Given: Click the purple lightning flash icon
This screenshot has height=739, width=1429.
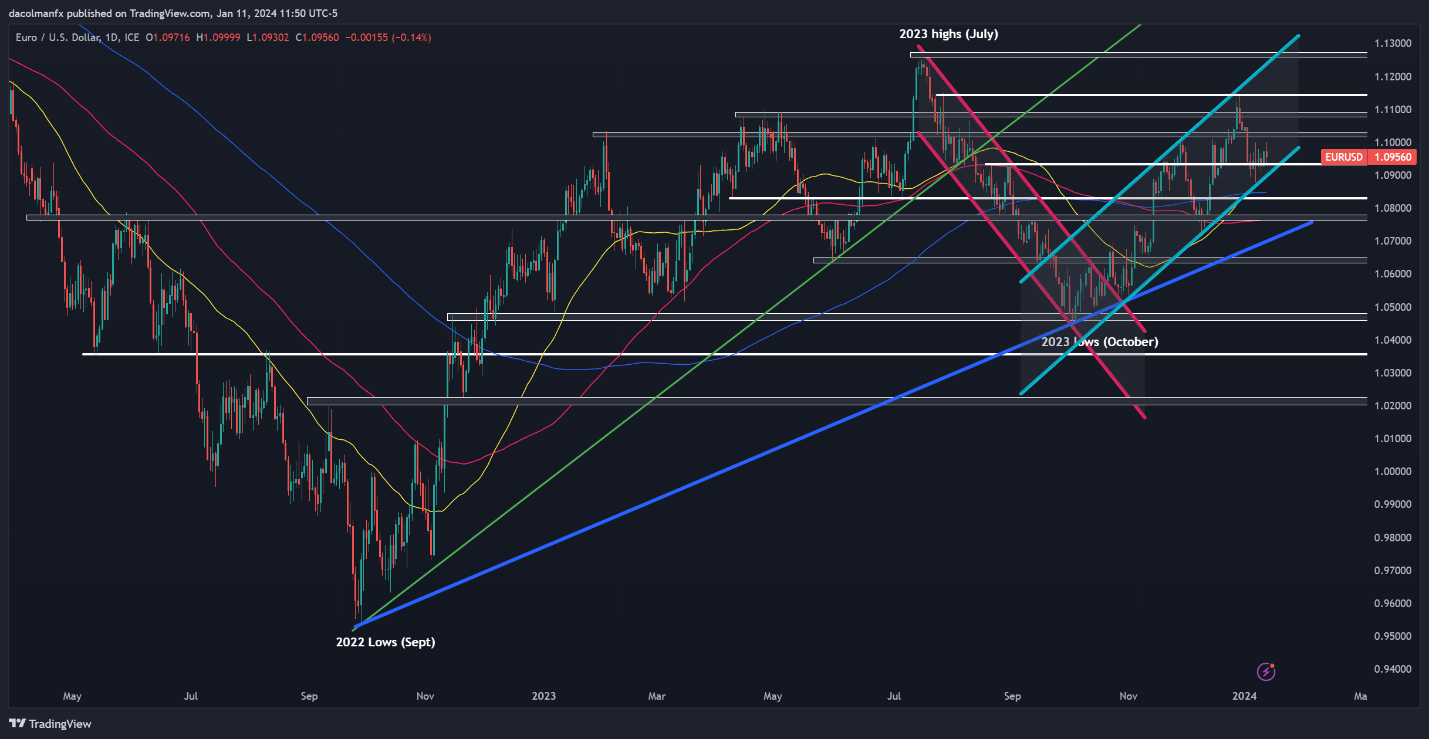Looking at the screenshot, I should 1267,671.
